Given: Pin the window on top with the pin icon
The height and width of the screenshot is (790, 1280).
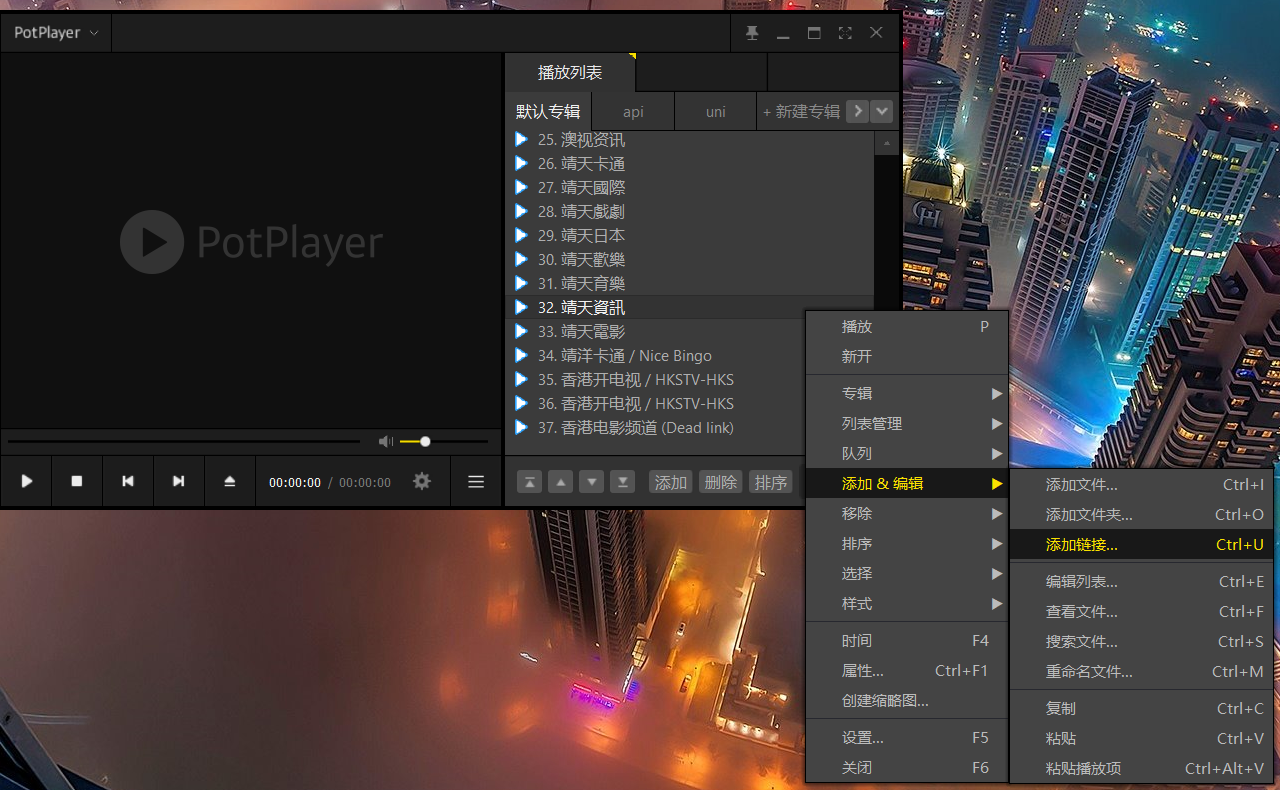Looking at the screenshot, I should tap(752, 33).
